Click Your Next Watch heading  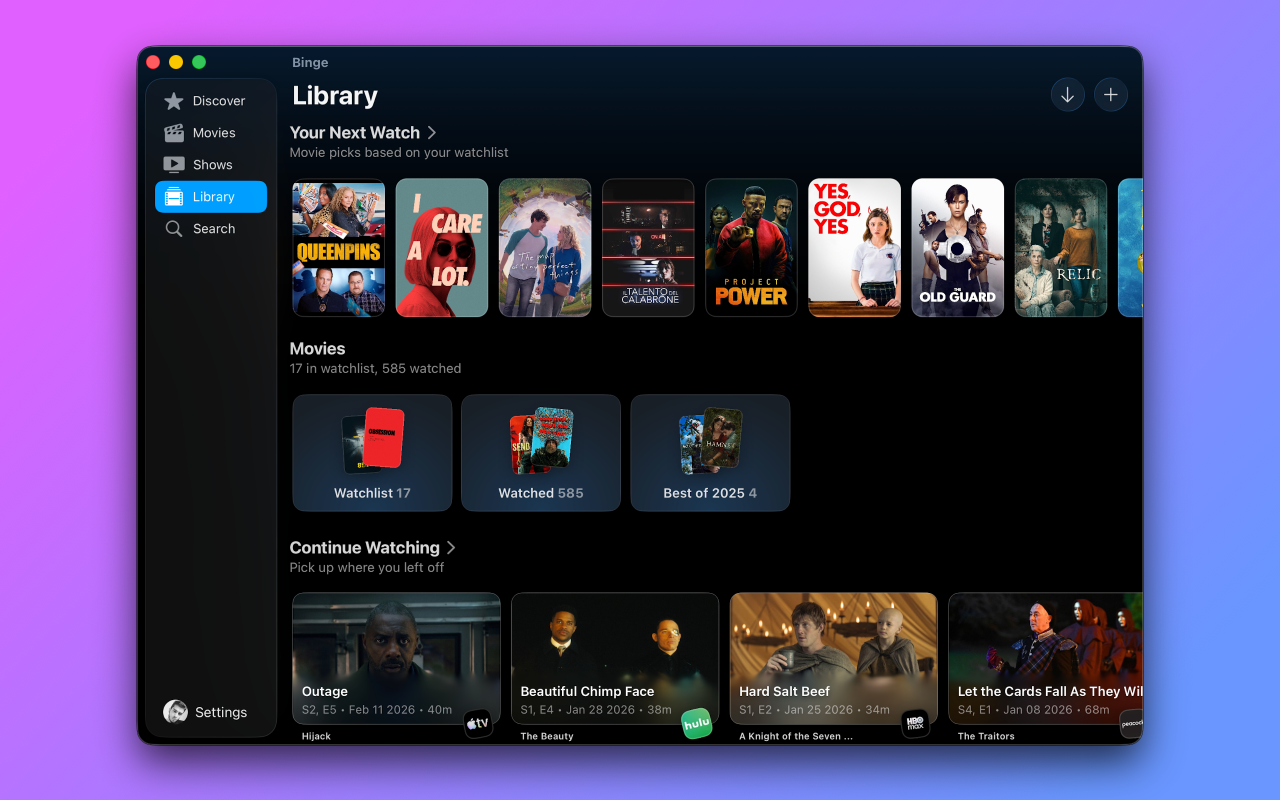click(355, 132)
